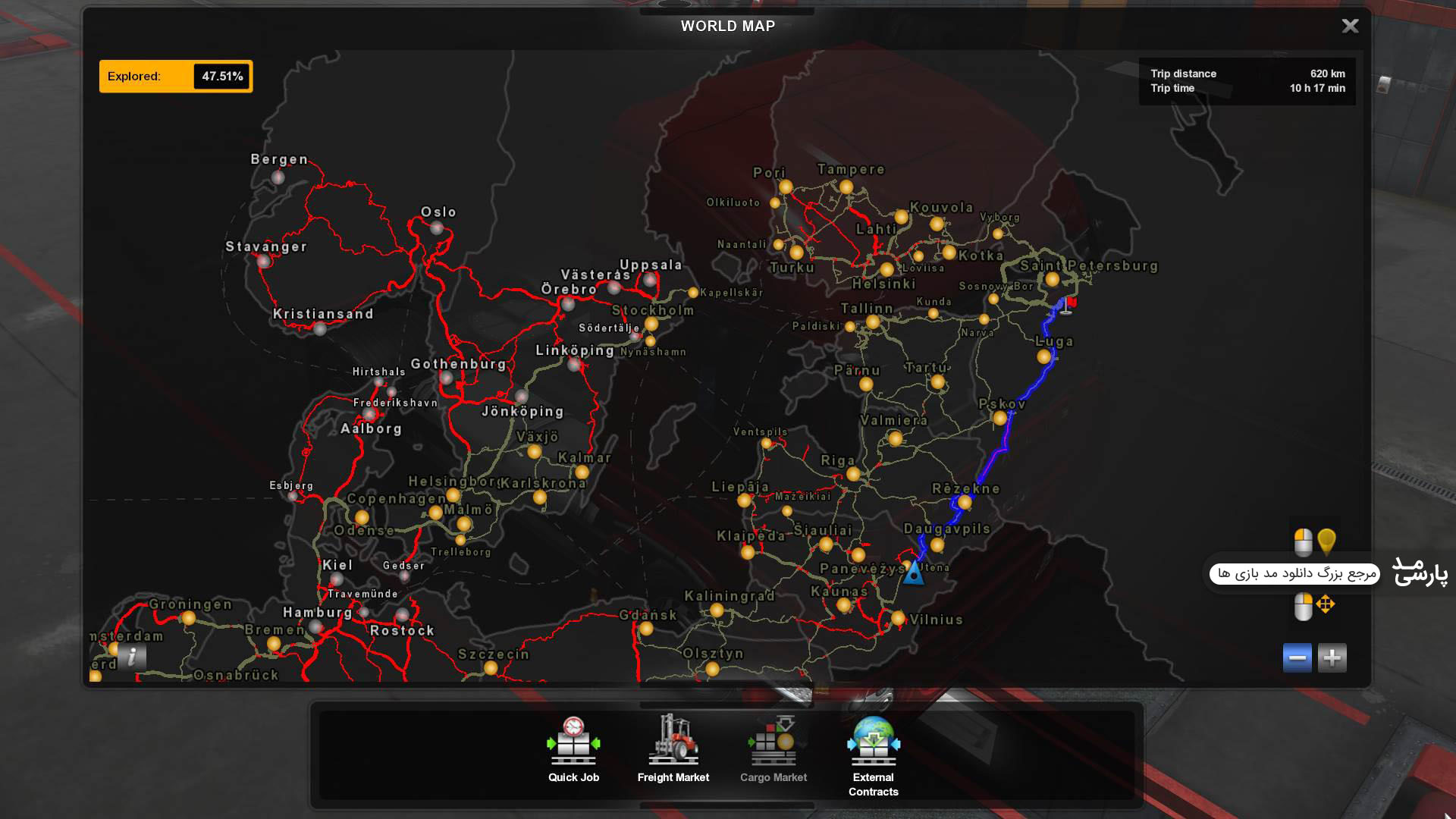This screenshot has width=1456, height=819.
Task: Click the trip distance value 620 km
Action: click(x=1327, y=74)
